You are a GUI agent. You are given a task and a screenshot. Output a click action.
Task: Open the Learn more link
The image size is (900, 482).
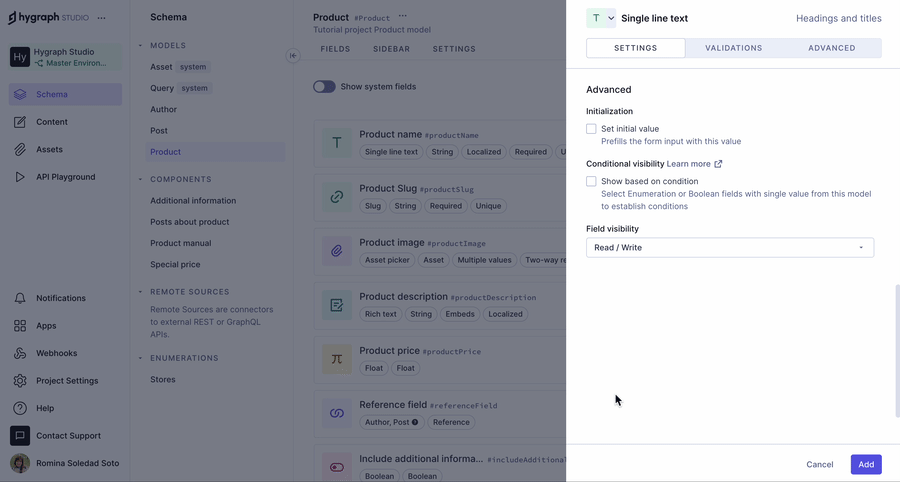(694, 164)
